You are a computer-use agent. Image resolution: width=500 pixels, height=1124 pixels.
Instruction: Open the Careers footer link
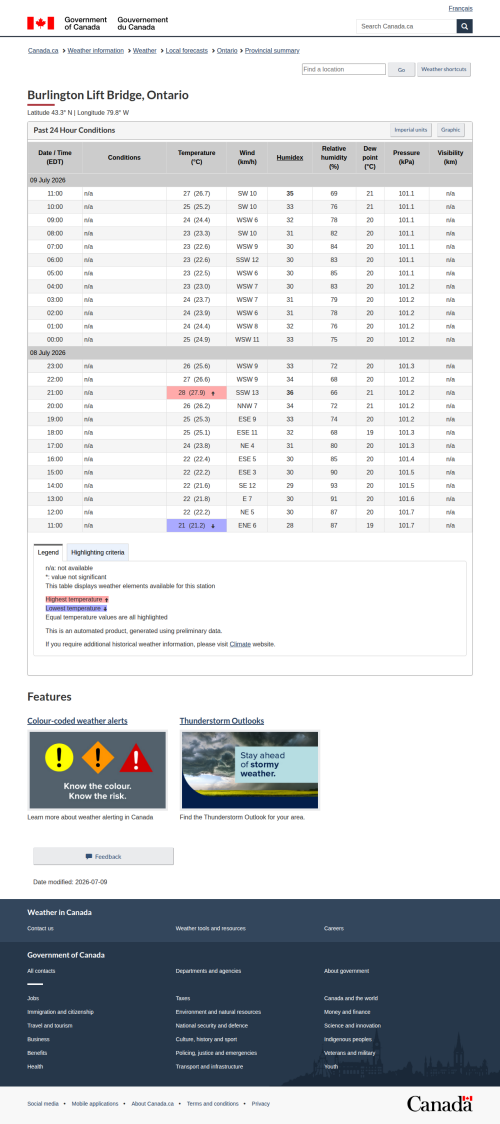(334, 928)
